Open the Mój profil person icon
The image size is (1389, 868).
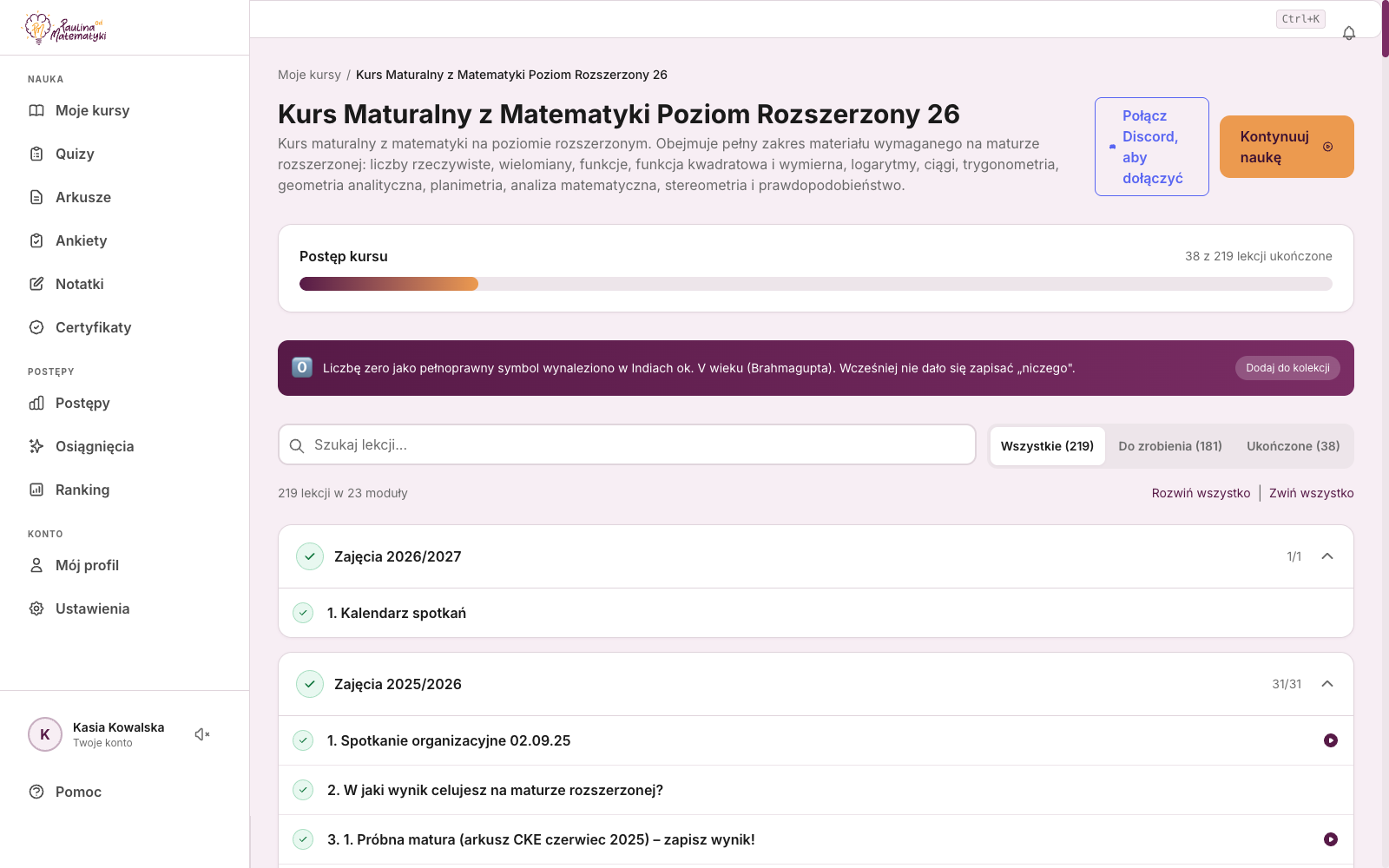click(36, 565)
